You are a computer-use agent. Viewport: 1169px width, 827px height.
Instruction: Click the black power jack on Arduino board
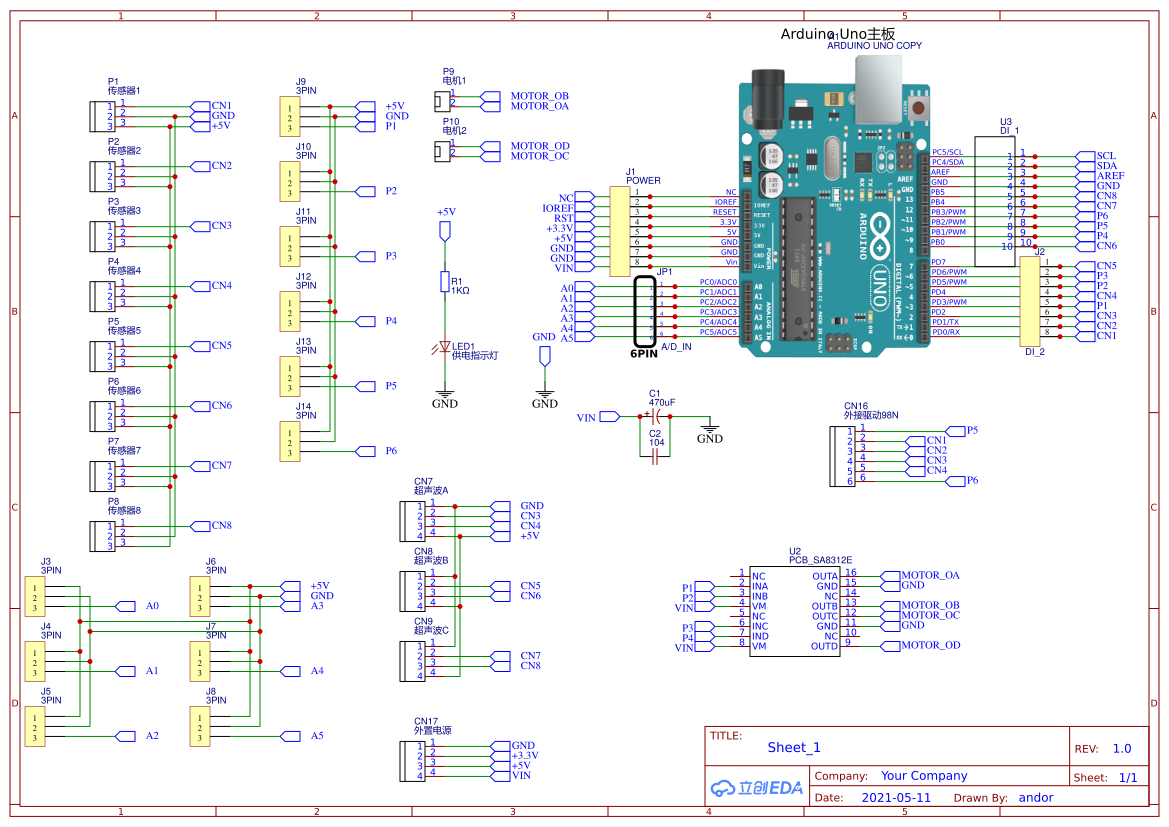tap(768, 98)
